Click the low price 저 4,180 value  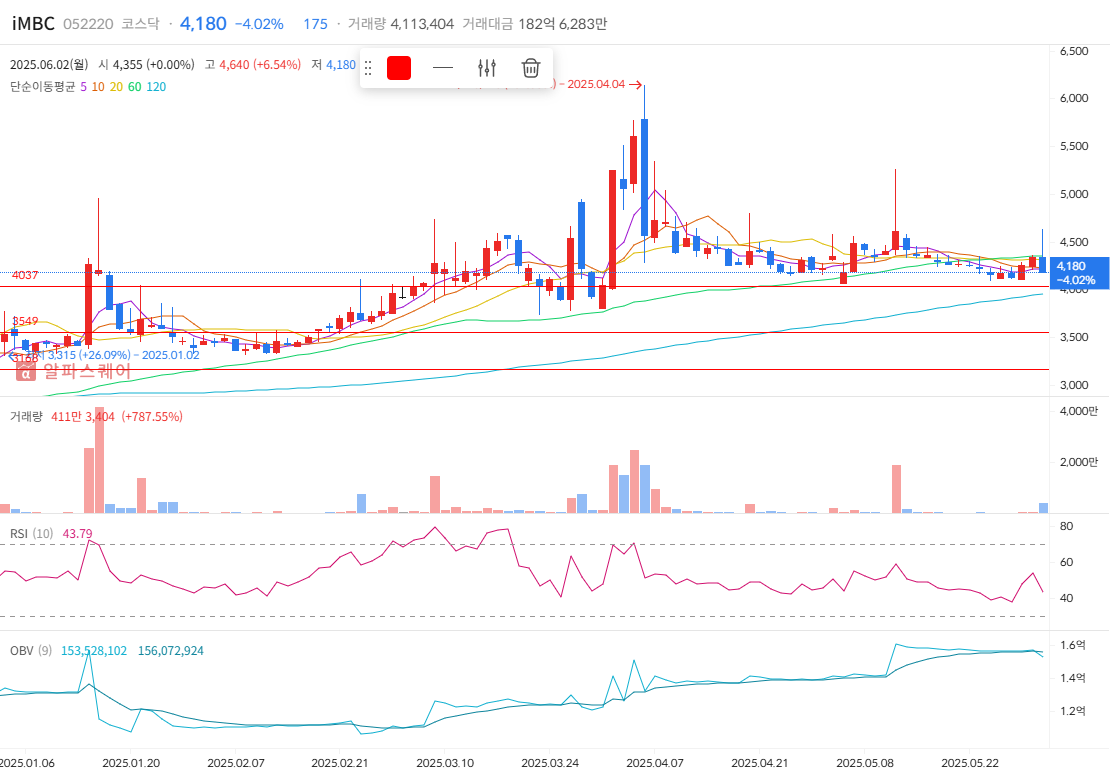click(333, 64)
